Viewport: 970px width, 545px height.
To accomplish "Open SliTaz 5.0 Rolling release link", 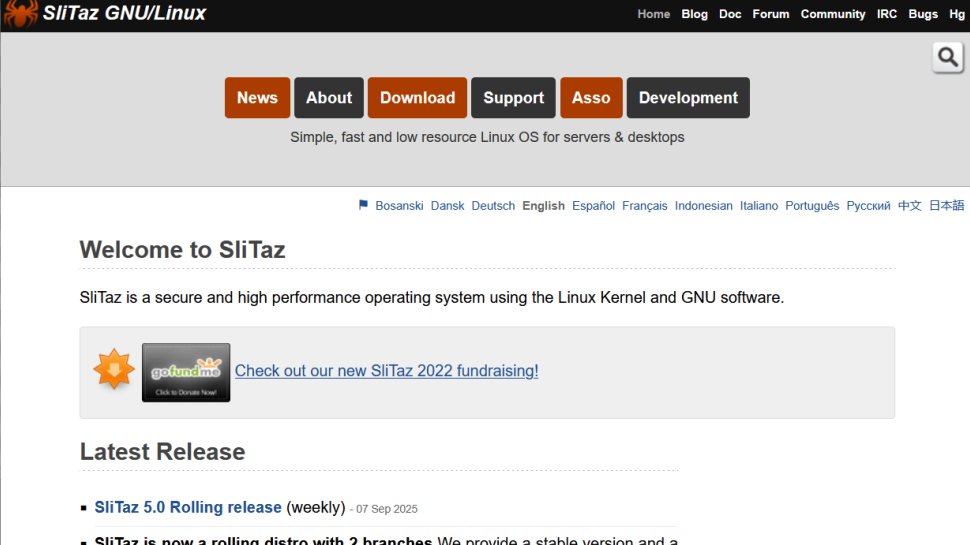I will pyautogui.click(x=188, y=507).
